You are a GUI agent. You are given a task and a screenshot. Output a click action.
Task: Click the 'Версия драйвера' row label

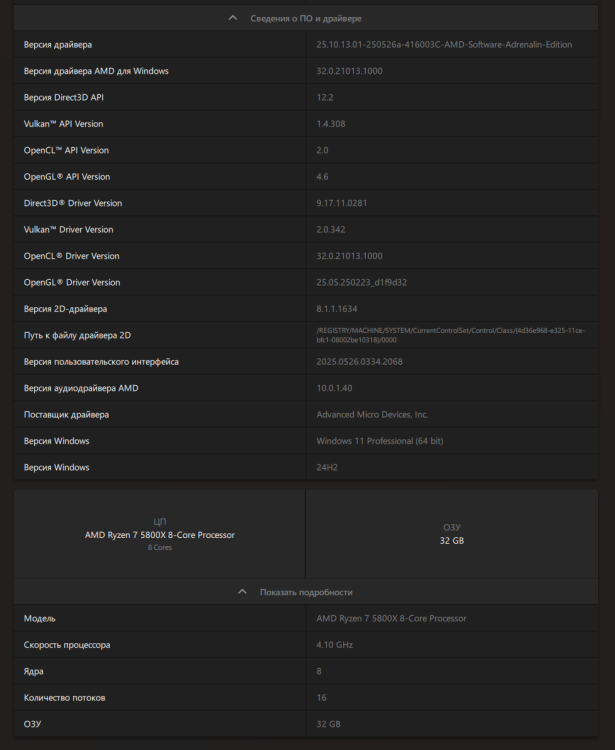[x=58, y=45]
